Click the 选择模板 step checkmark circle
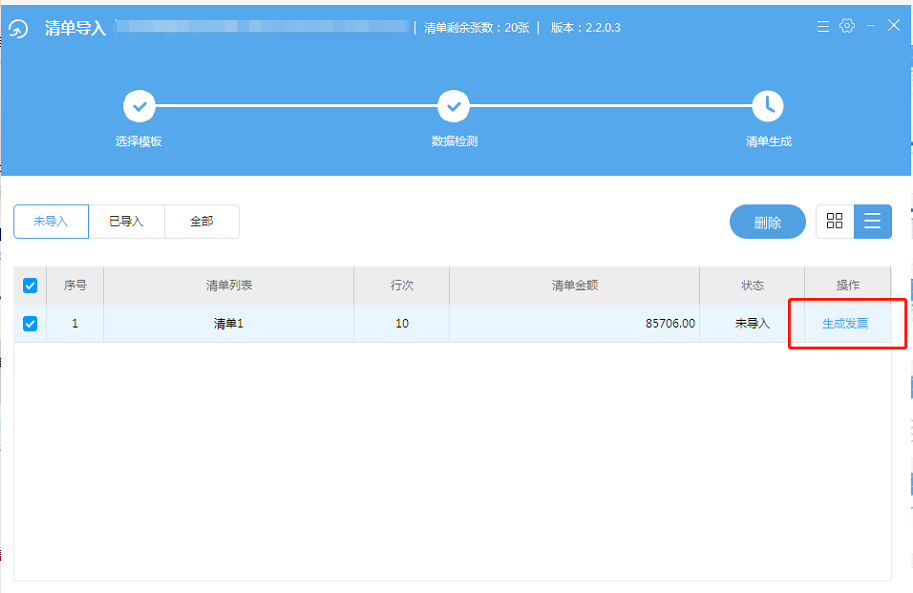This screenshot has height=593, width=913. coord(139,105)
